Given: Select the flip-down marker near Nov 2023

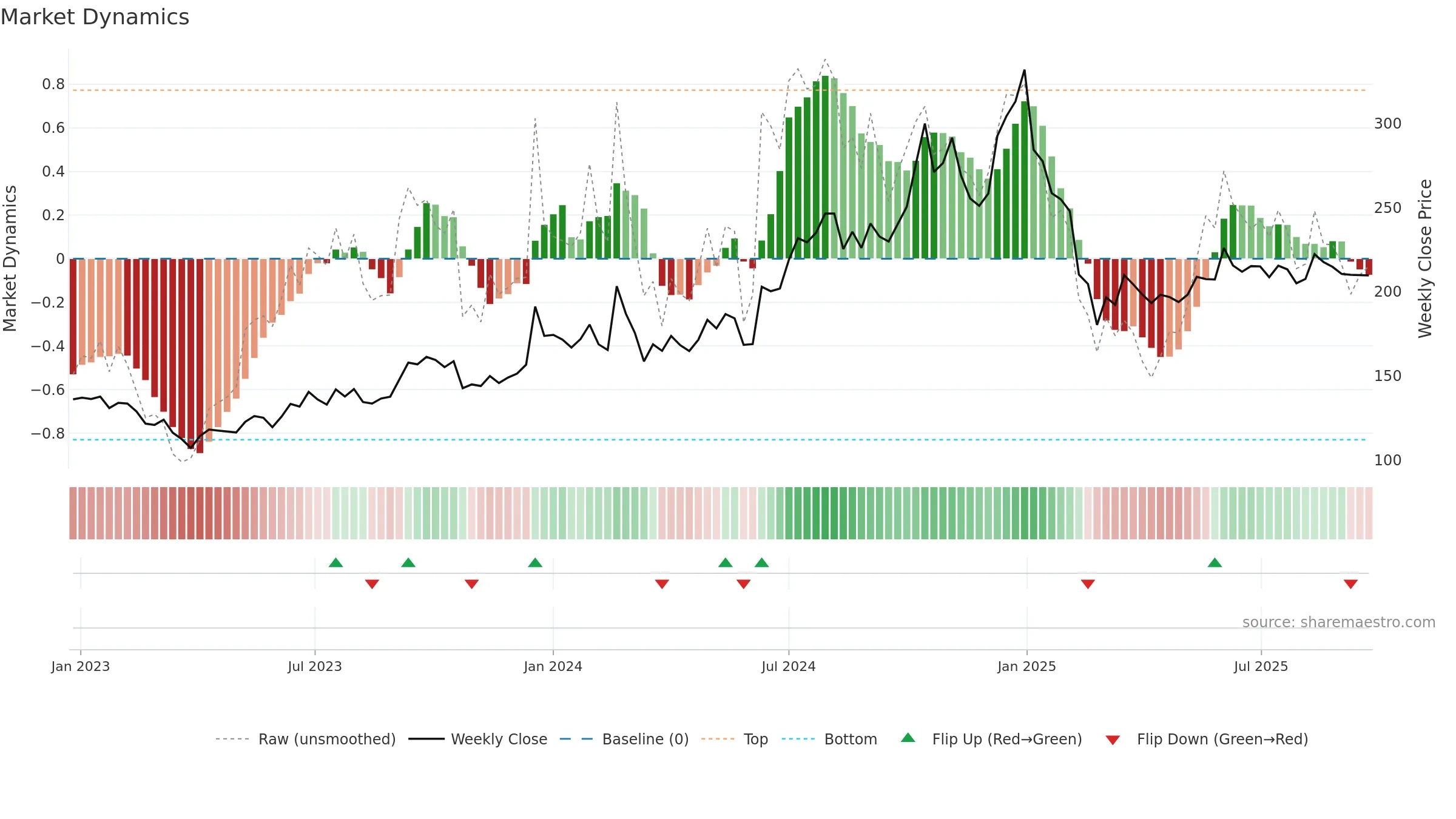Looking at the screenshot, I should (x=472, y=584).
